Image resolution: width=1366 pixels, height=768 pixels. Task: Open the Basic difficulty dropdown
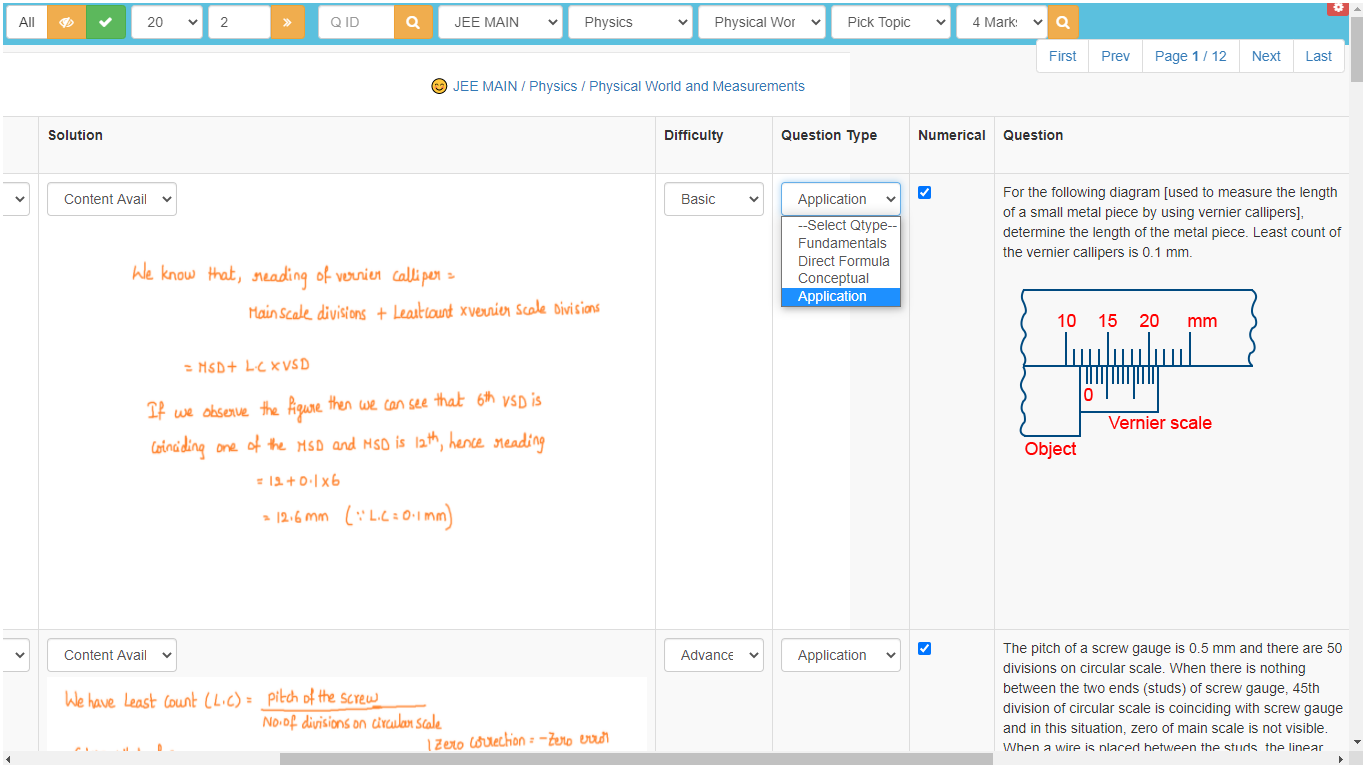click(714, 199)
